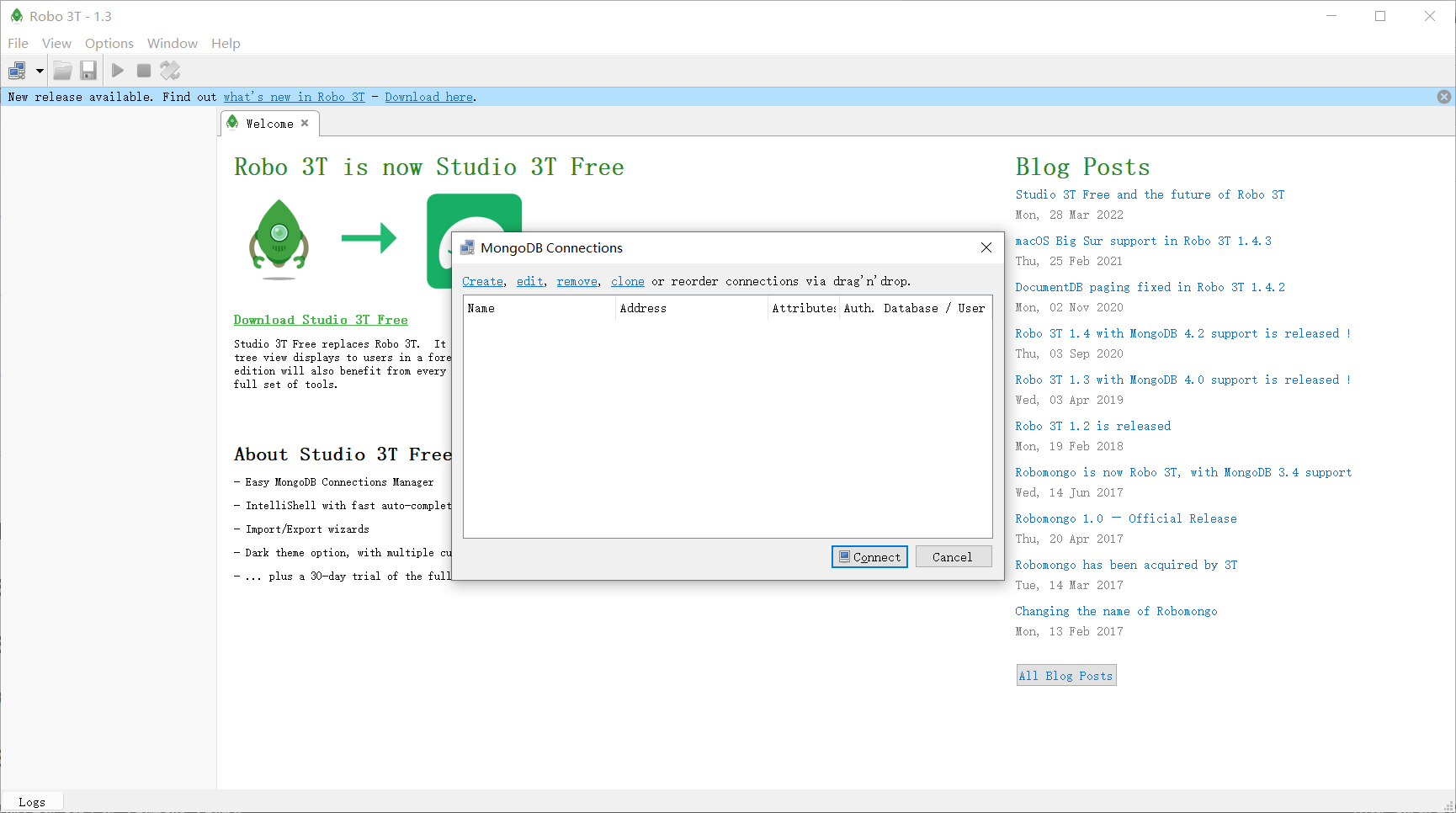Open "Studio 3T Free and the future" post
Image resolution: width=1456 pixels, height=813 pixels.
pos(1150,194)
